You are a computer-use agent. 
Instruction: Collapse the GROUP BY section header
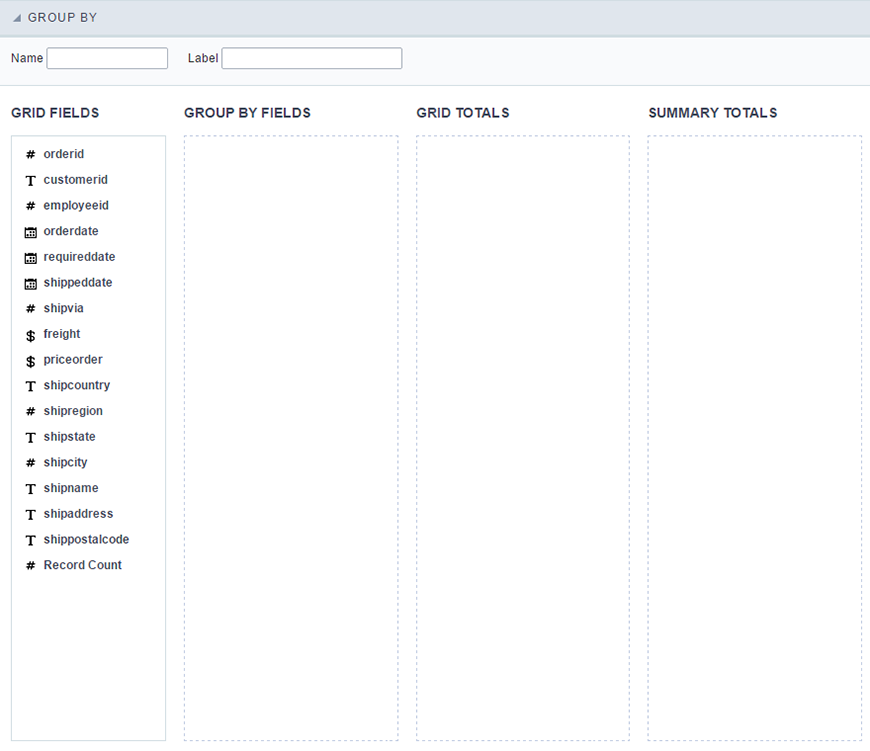click(17, 17)
